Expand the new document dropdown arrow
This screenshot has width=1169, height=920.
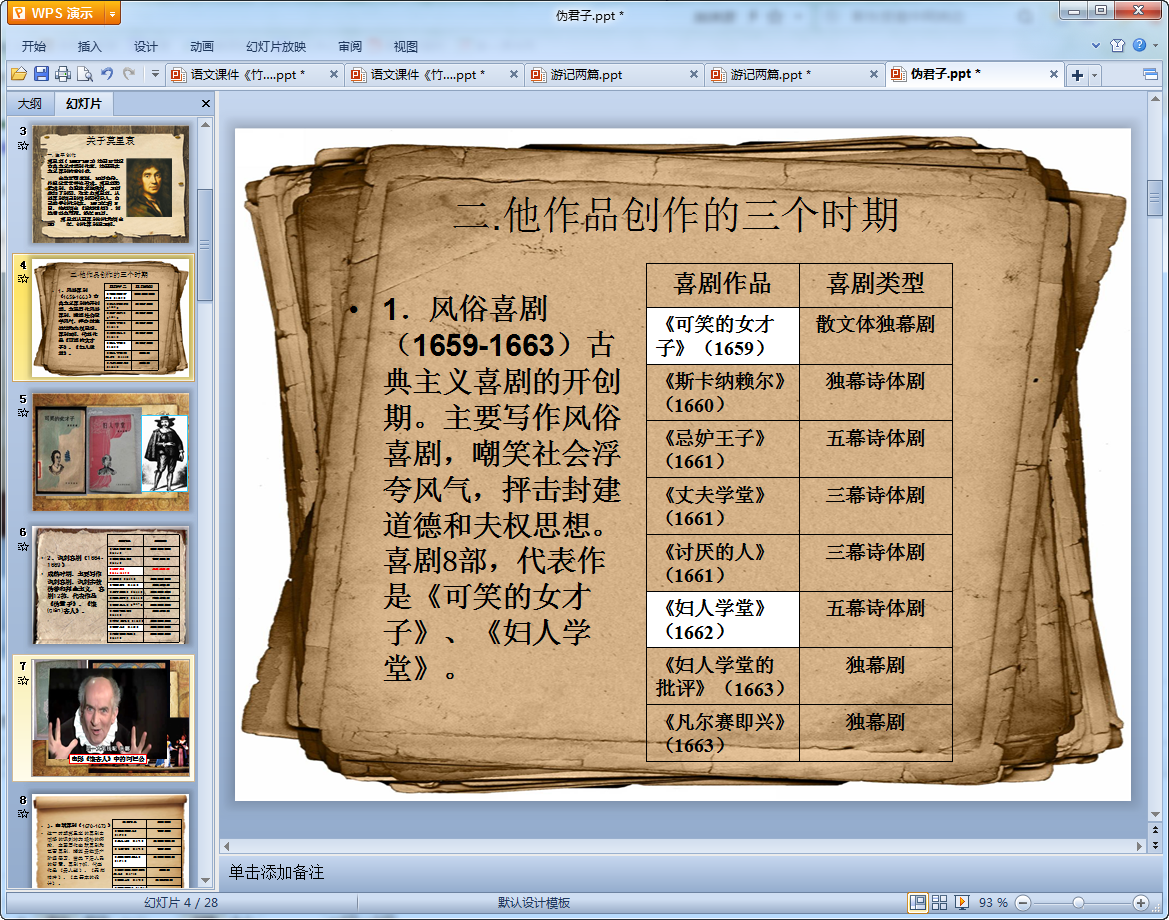[1094, 75]
